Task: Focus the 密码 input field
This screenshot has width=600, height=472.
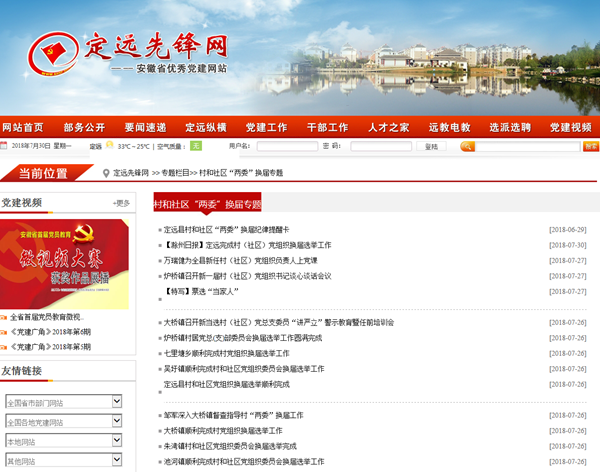Action: coord(381,146)
